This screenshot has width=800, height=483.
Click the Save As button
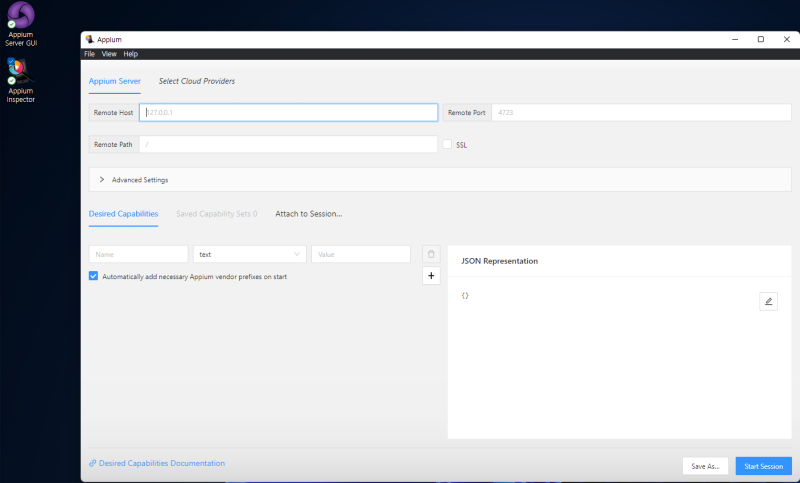point(705,466)
